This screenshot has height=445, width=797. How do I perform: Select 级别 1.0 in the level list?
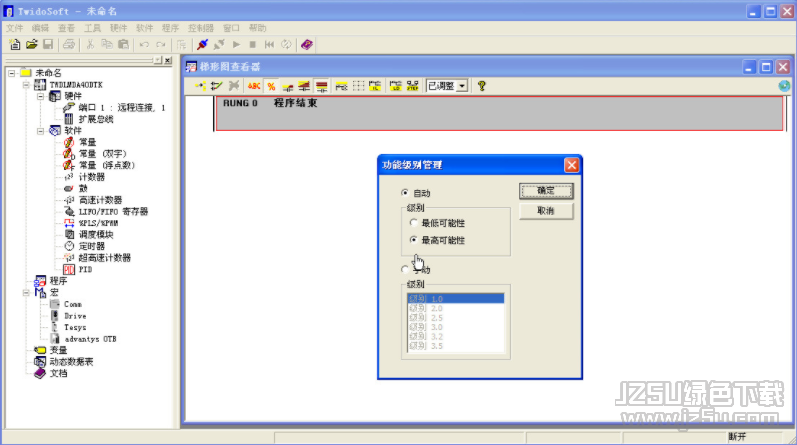click(455, 299)
